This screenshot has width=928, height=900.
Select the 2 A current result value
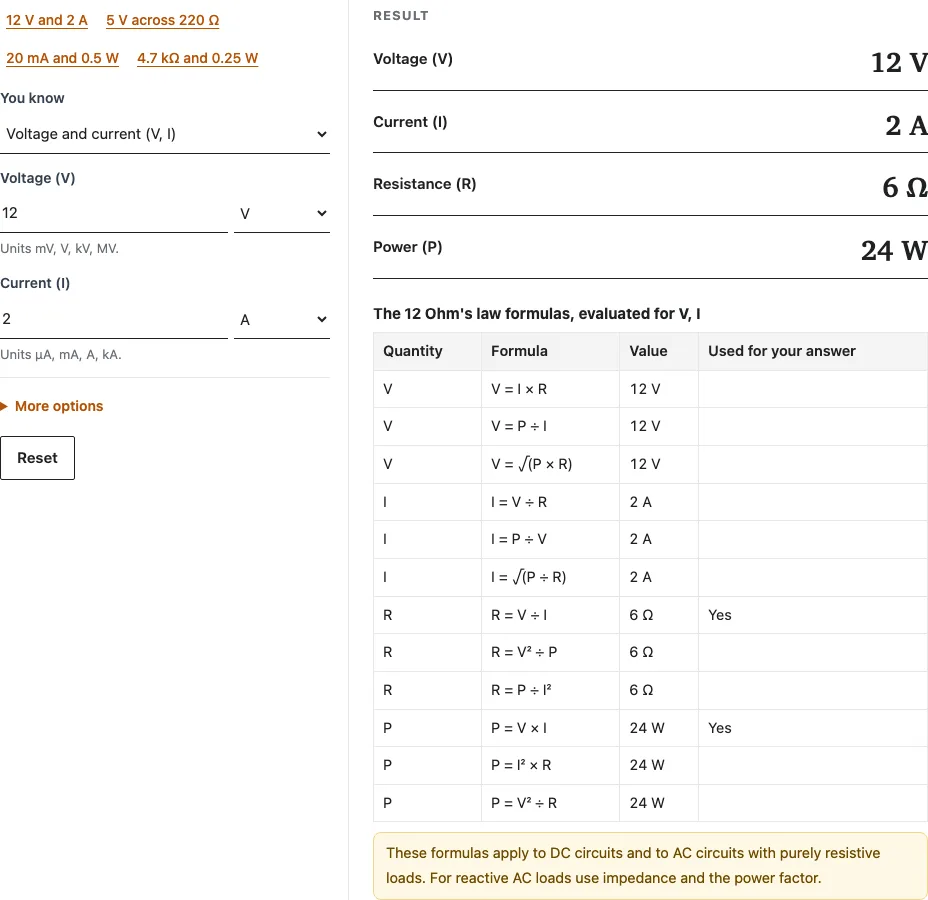pyautogui.click(x=906, y=125)
